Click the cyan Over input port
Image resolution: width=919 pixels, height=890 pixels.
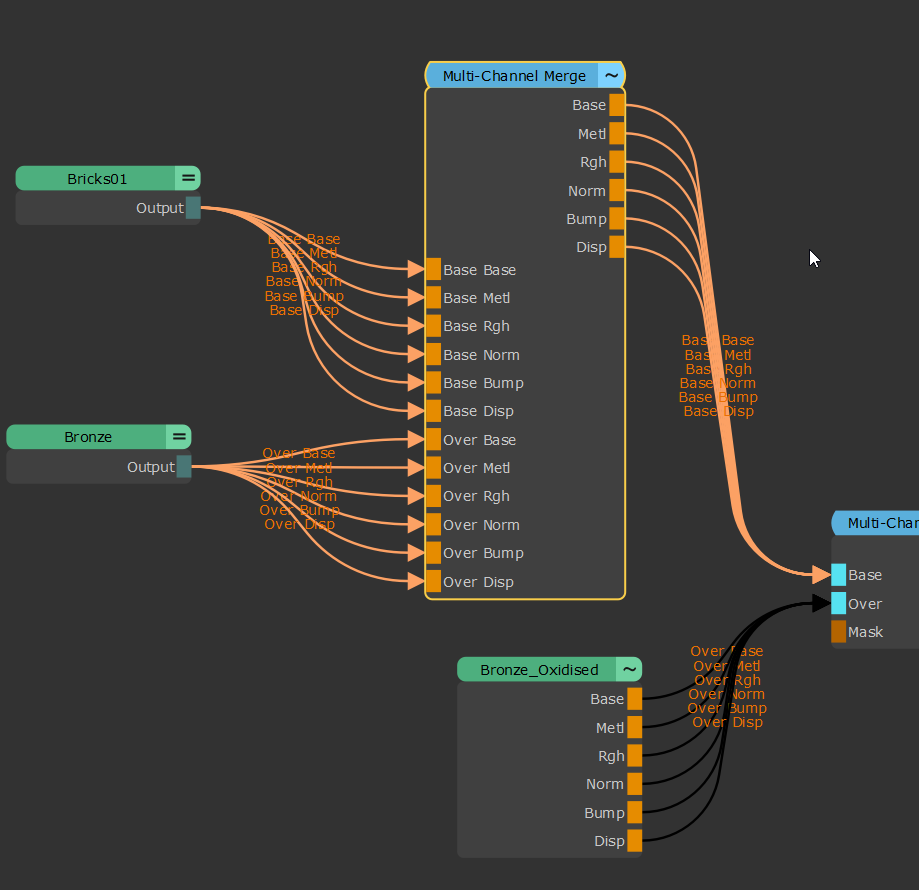tap(838, 603)
